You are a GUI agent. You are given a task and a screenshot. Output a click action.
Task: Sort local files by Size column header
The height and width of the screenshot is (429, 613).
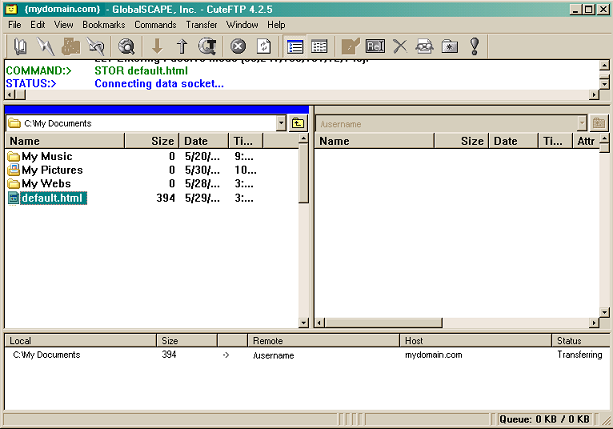pos(163,142)
